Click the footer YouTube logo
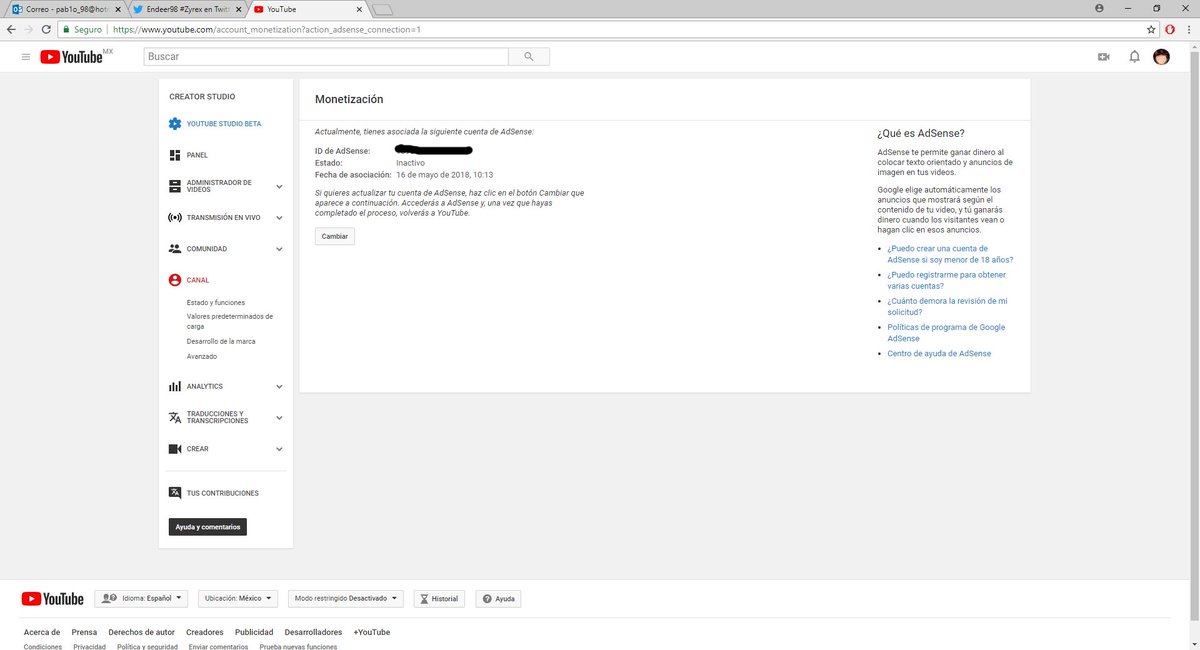Screen dimensions: 1200x650 click(x=52, y=598)
